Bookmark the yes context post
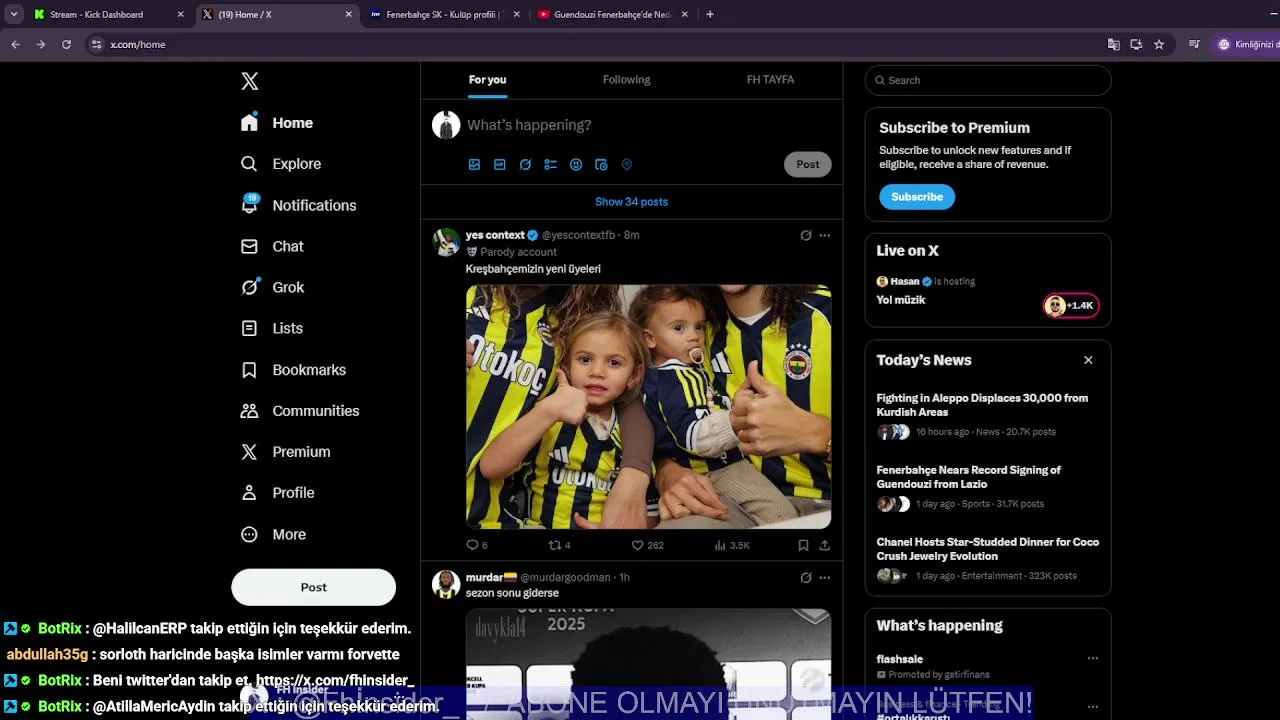 [x=803, y=545]
